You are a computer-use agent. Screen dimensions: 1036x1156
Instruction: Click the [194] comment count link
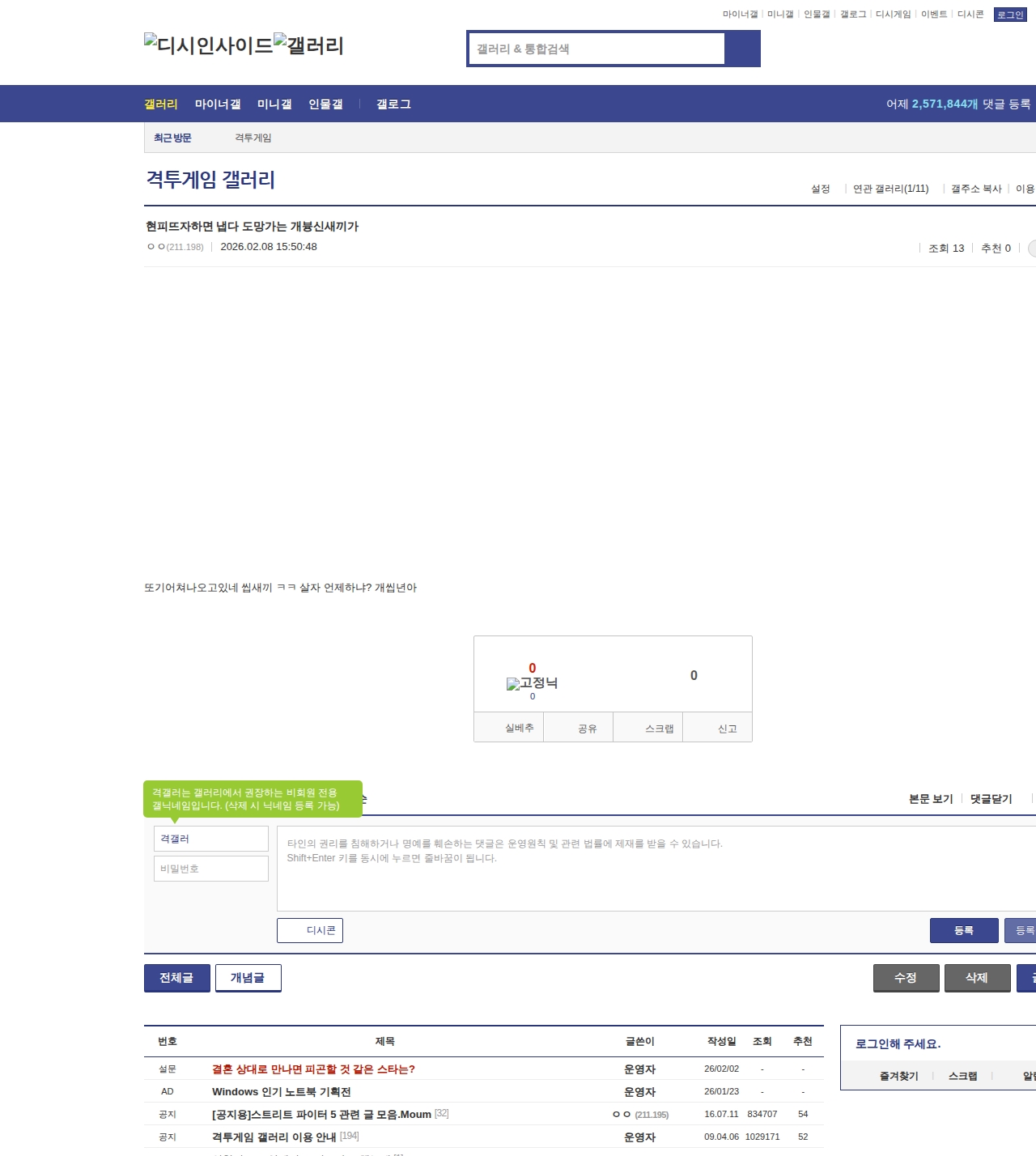(350, 1137)
